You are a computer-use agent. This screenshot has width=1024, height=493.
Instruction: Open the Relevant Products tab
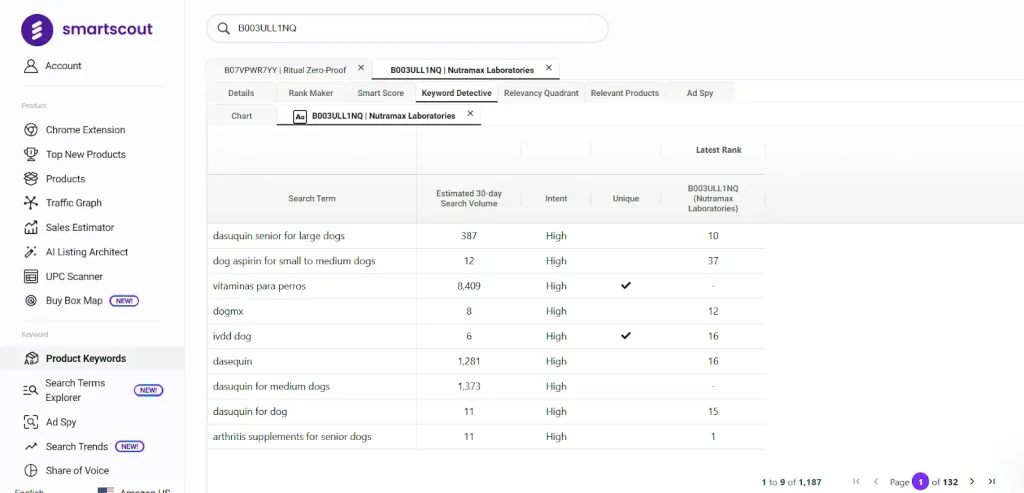[x=625, y=93]
